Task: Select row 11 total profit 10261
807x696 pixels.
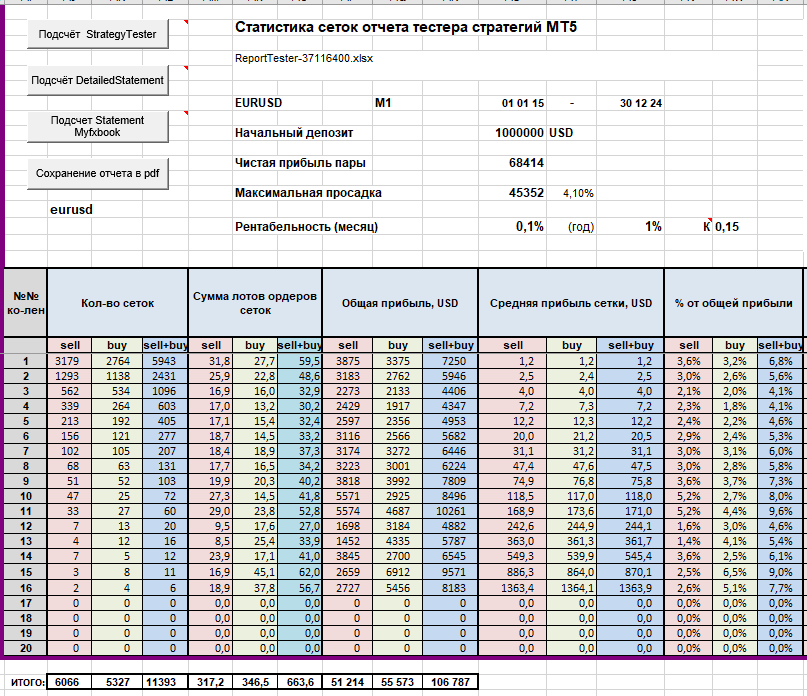Action: coord(450,511)
